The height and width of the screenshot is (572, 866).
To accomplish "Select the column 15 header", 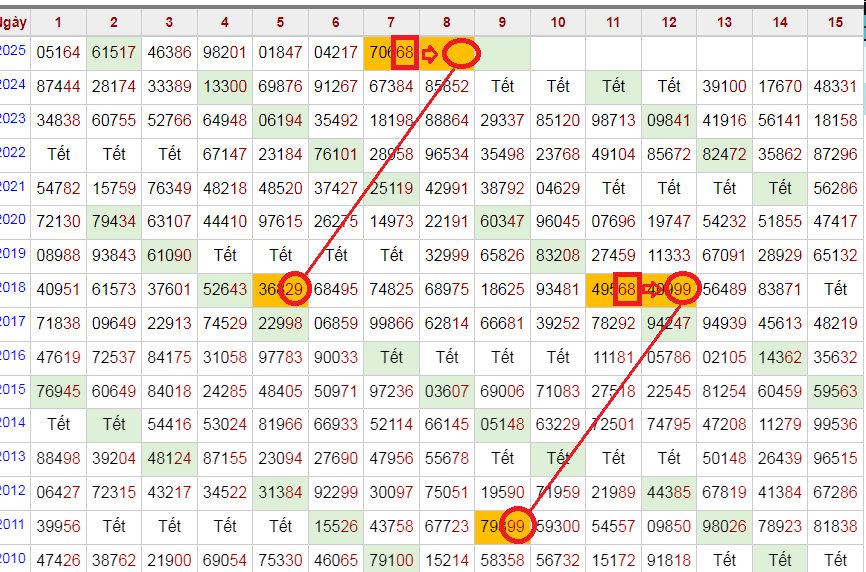I will tap(835, 22).
